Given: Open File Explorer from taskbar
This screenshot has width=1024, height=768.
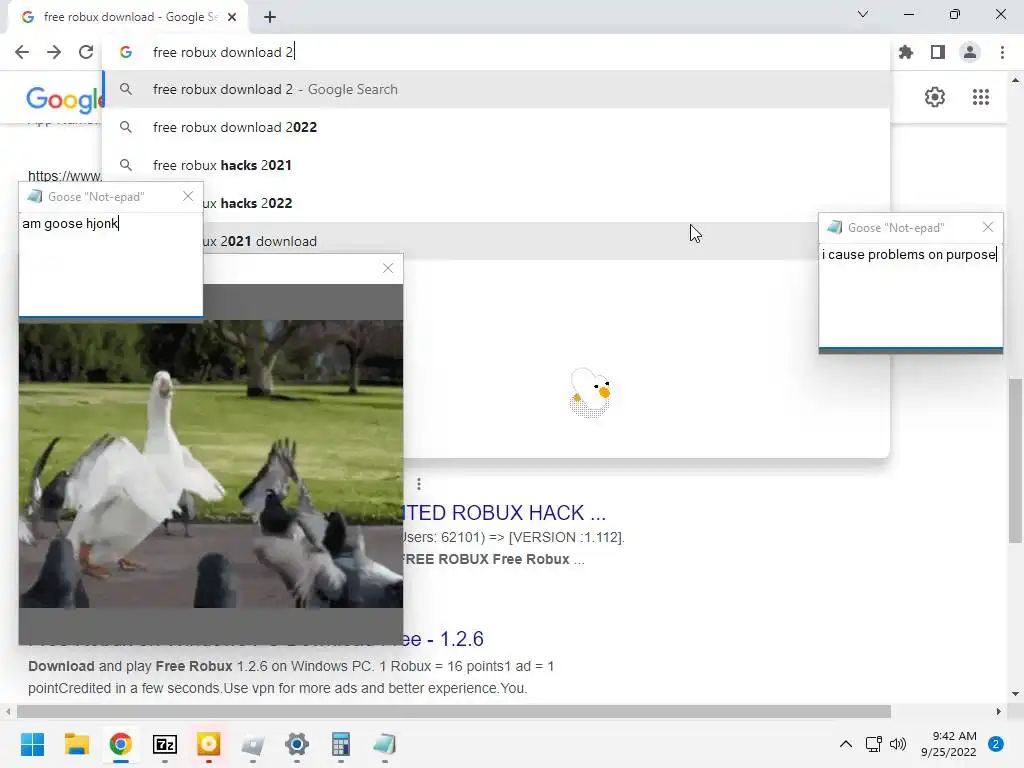Looking at the screenshot, I should coord(76,744).
